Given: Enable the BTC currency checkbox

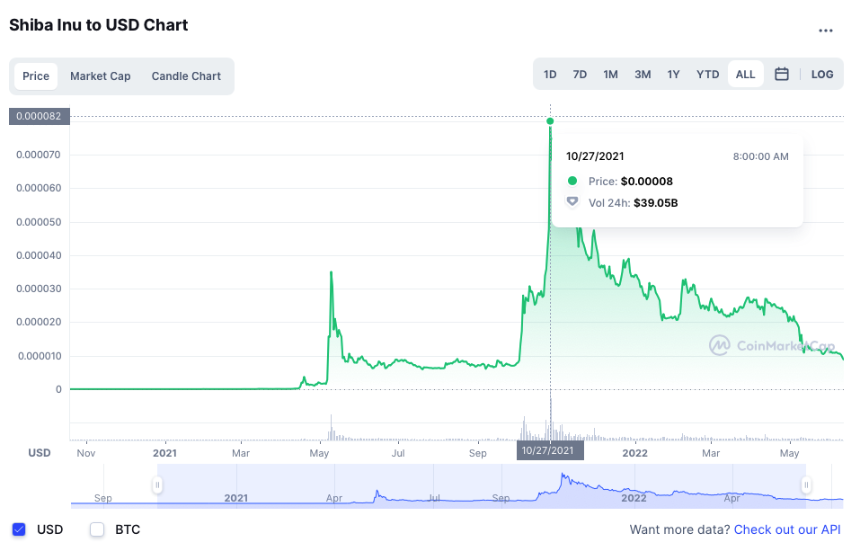Looking at the screenshot, I should point(97,529).
